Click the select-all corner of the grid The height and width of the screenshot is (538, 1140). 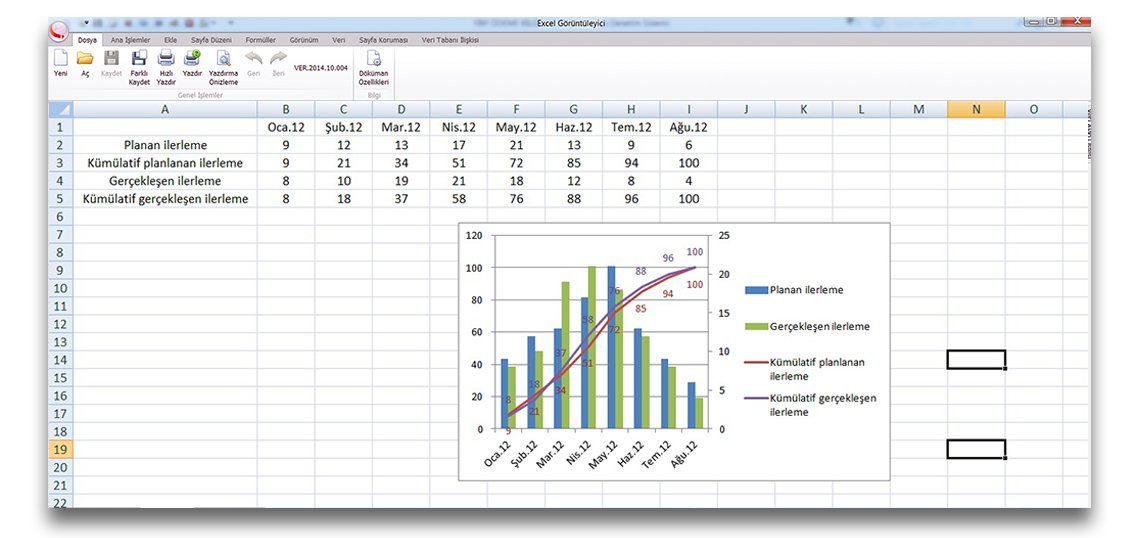click(x=60, y=109)
